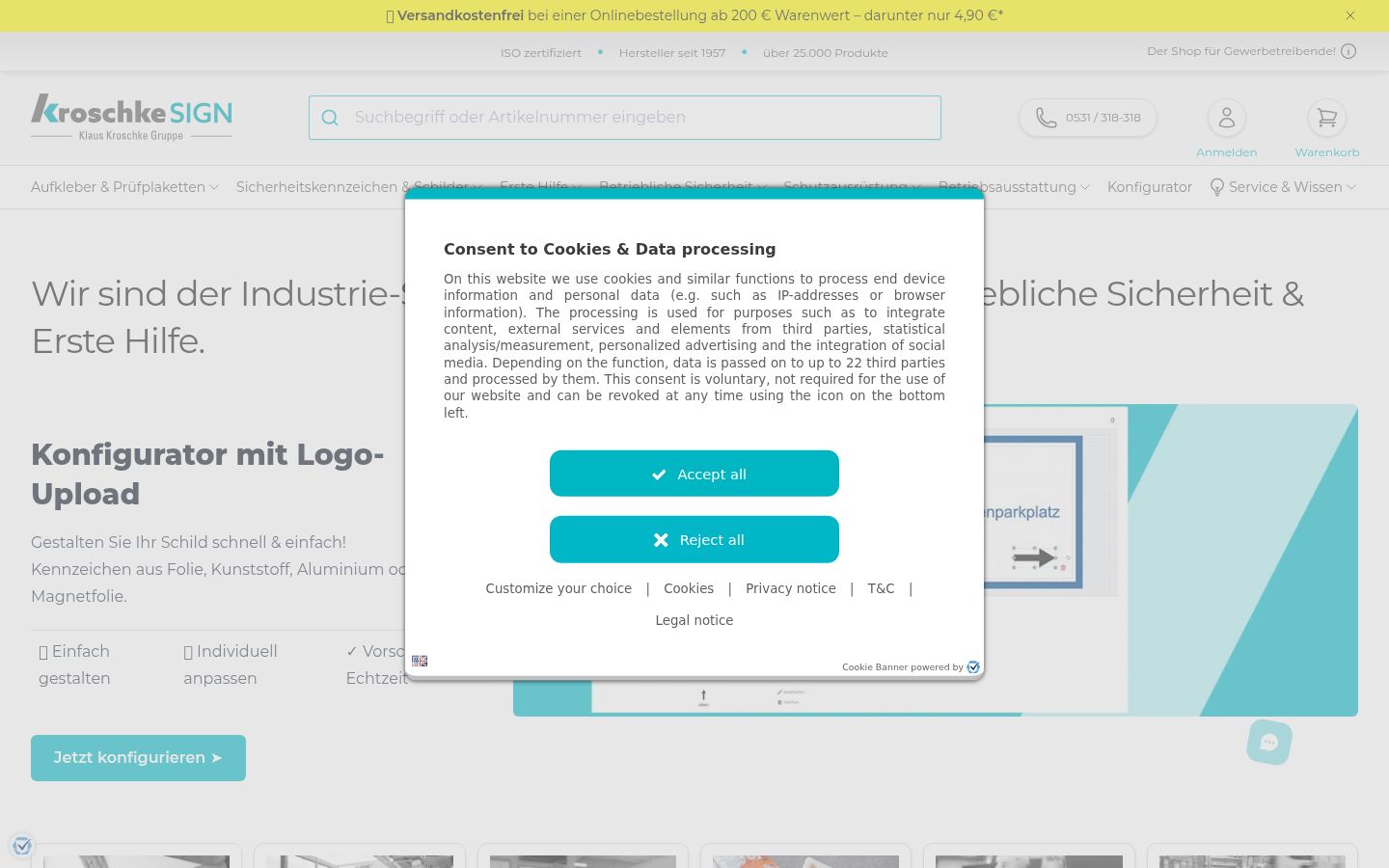Click 'über 25.000 Produkte' text

826,53
